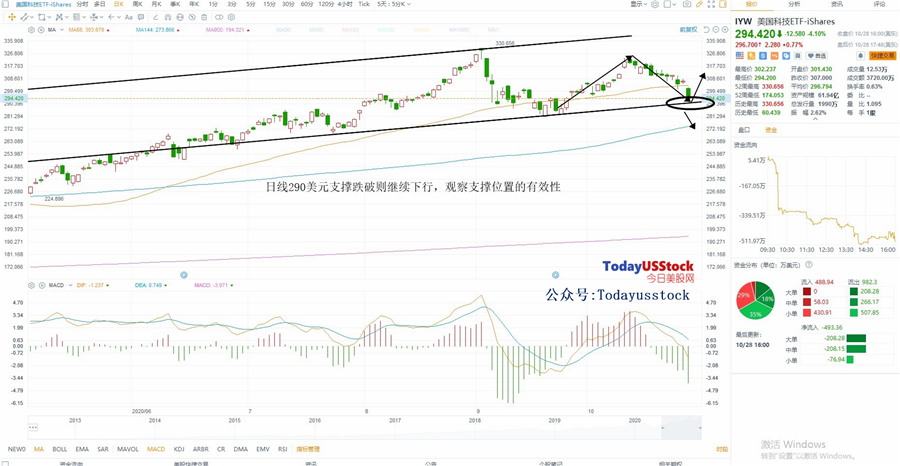This screenshot has width=900, height=466.
Task: Select the comment bubble annotation tool
Action: coord(141,17)
